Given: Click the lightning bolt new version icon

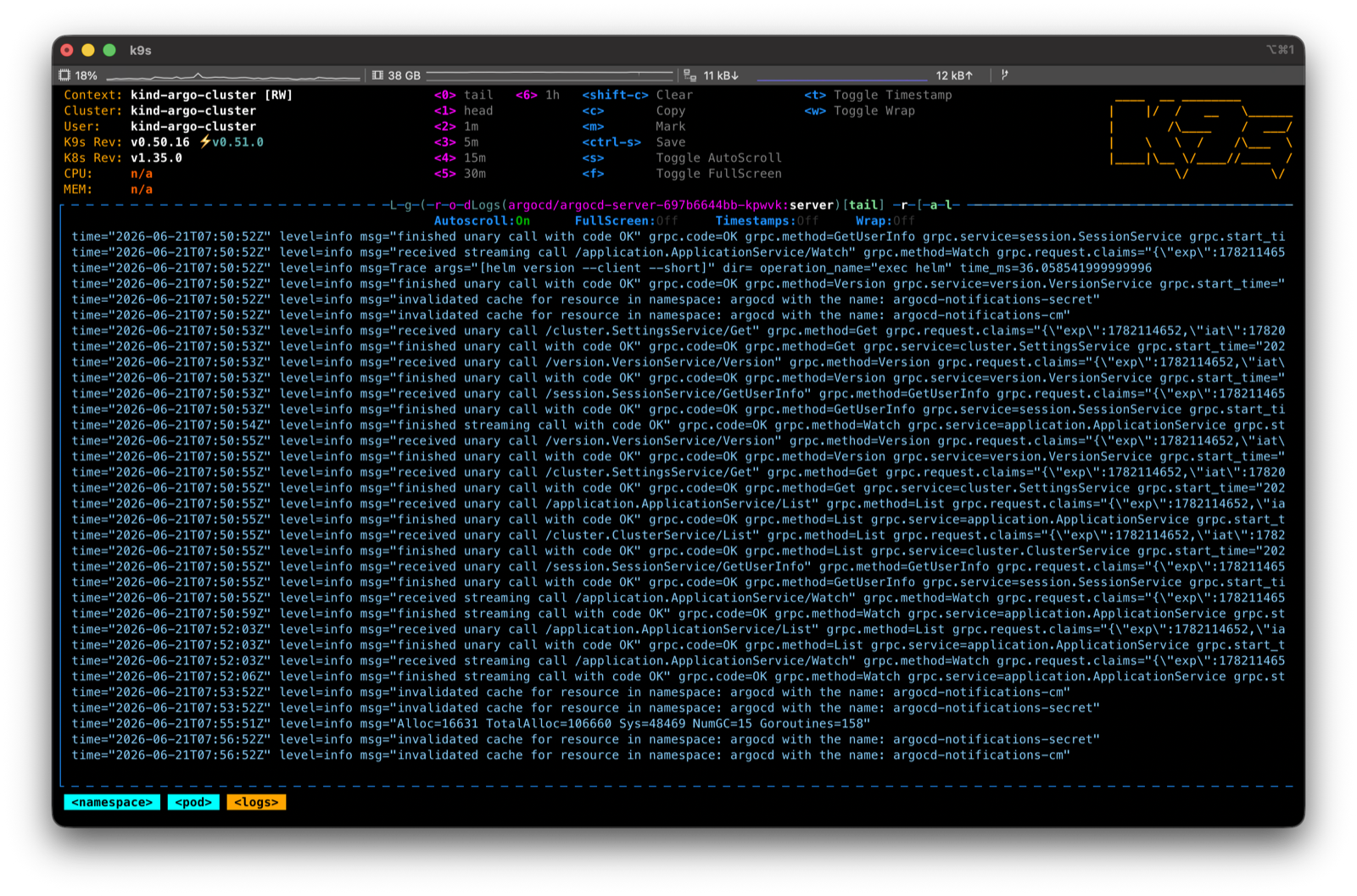Looking at the screenshot, I should [x=204, y=142].
